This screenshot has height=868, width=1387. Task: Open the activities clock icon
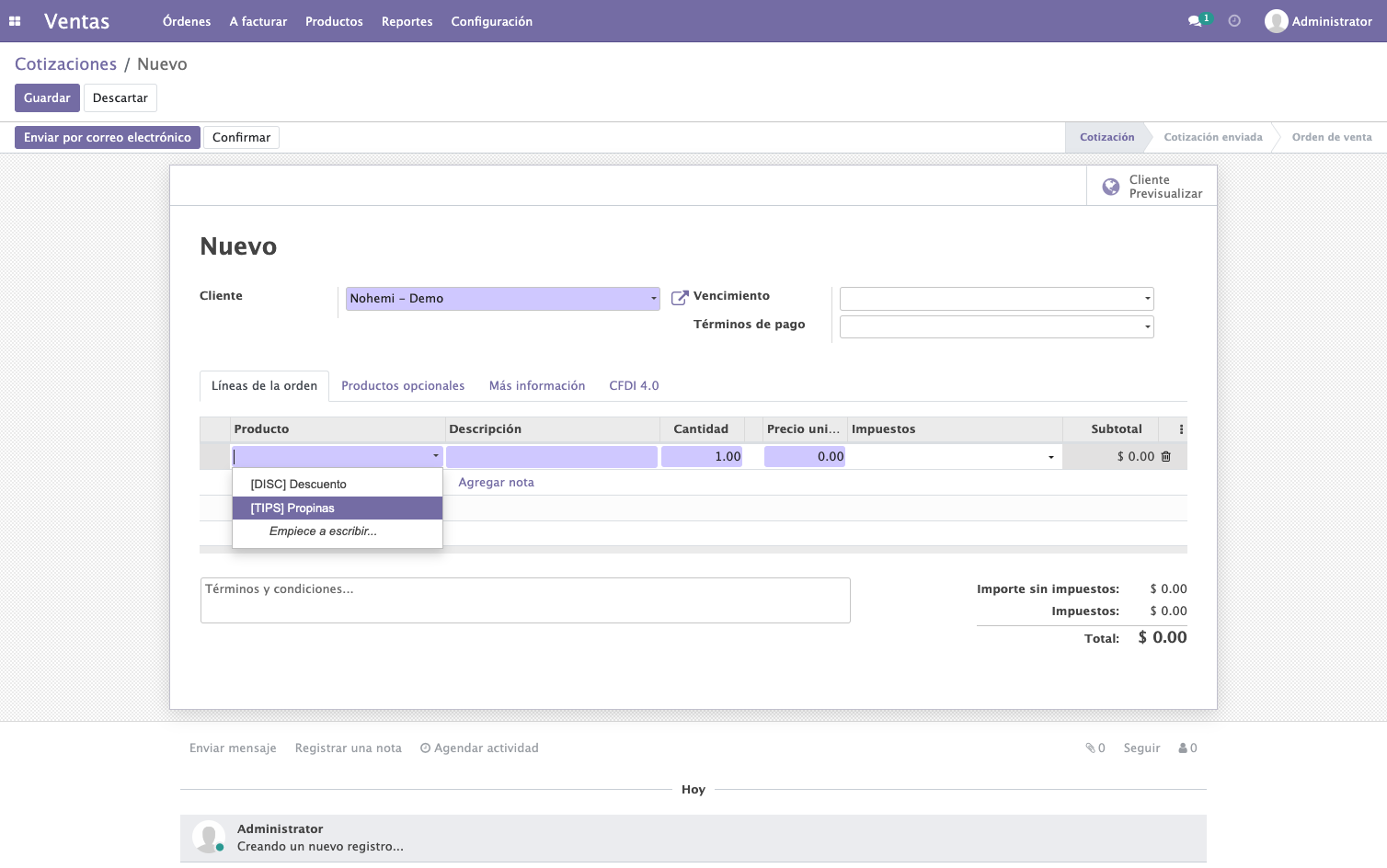1234,21
